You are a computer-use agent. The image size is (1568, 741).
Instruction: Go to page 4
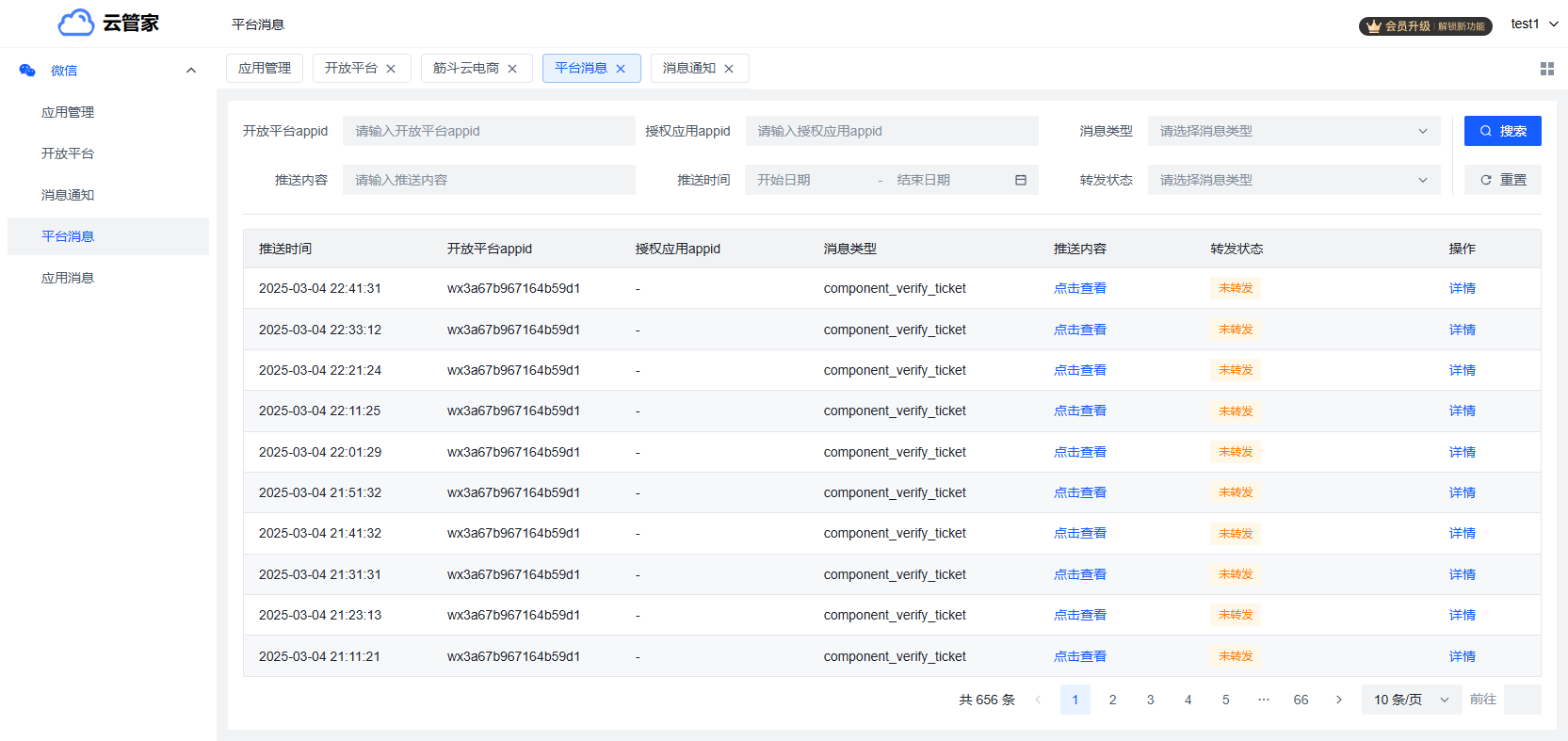[x=1188, y=700]
